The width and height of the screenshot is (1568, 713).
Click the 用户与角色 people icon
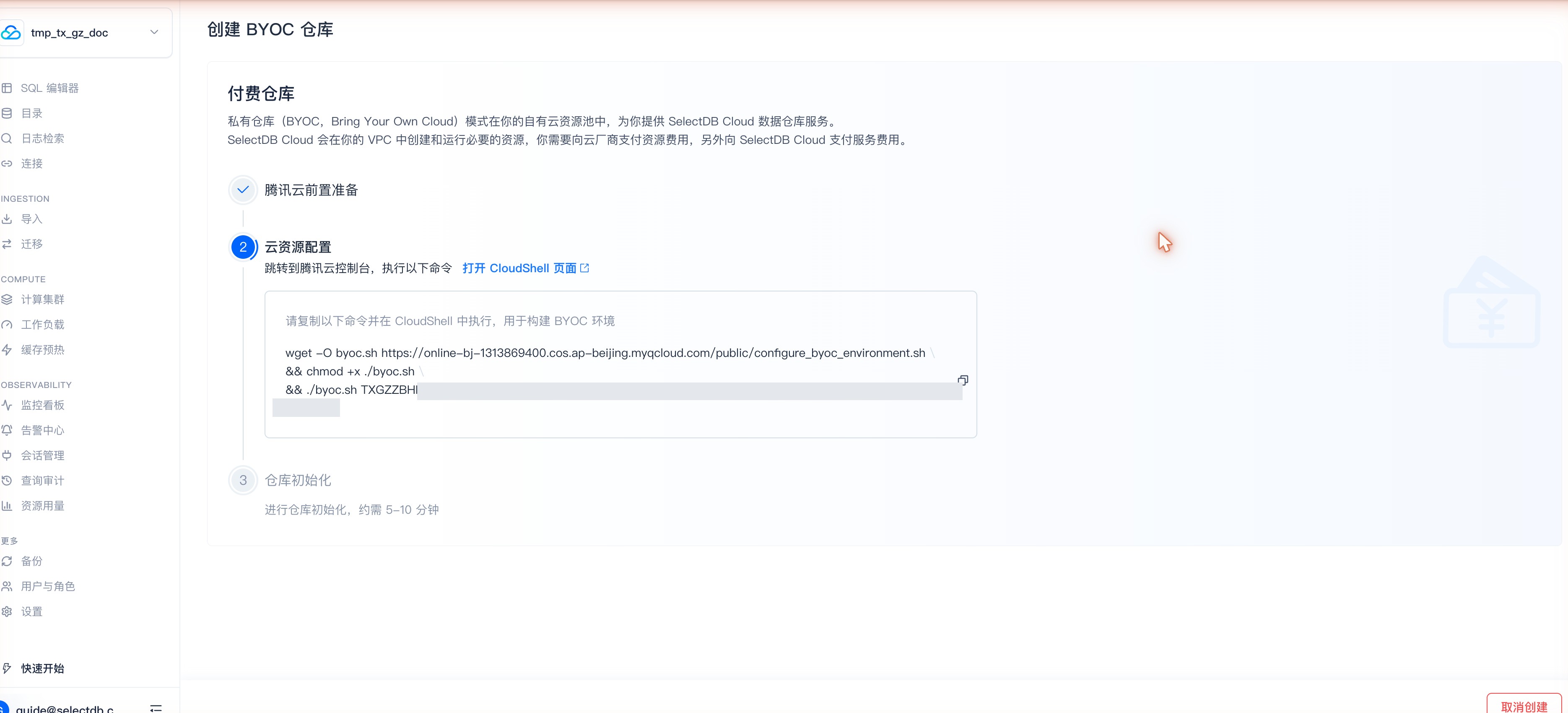[x=7, y=586]
